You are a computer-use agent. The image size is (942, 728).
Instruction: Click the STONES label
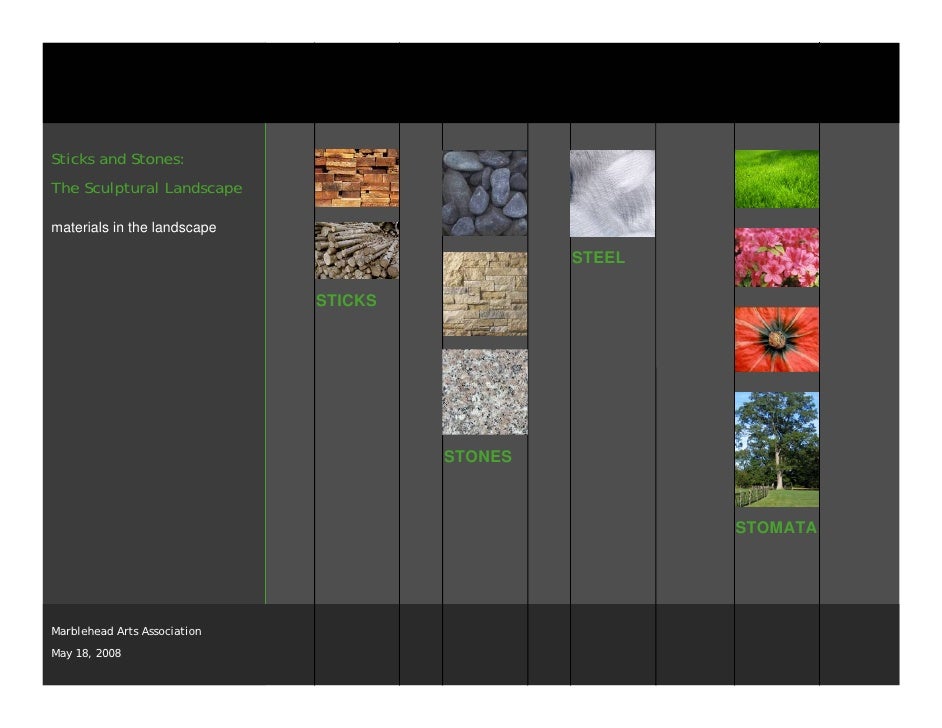(x=478, y=457)
